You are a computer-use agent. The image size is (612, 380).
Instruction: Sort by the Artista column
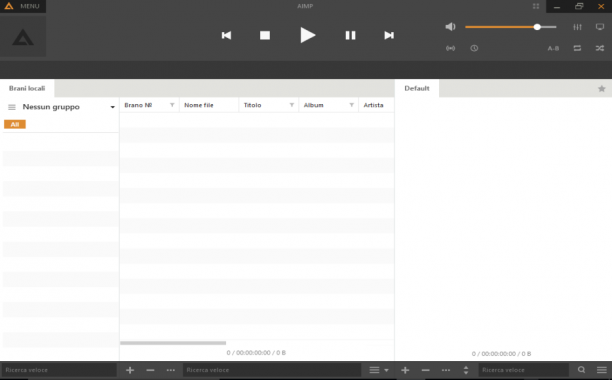click(x=374, y=105)
